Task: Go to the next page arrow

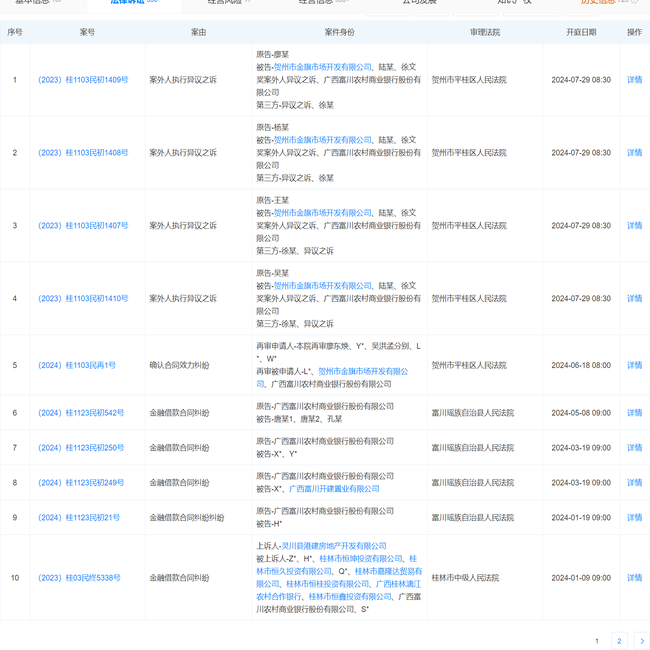Action: point(641,641)
